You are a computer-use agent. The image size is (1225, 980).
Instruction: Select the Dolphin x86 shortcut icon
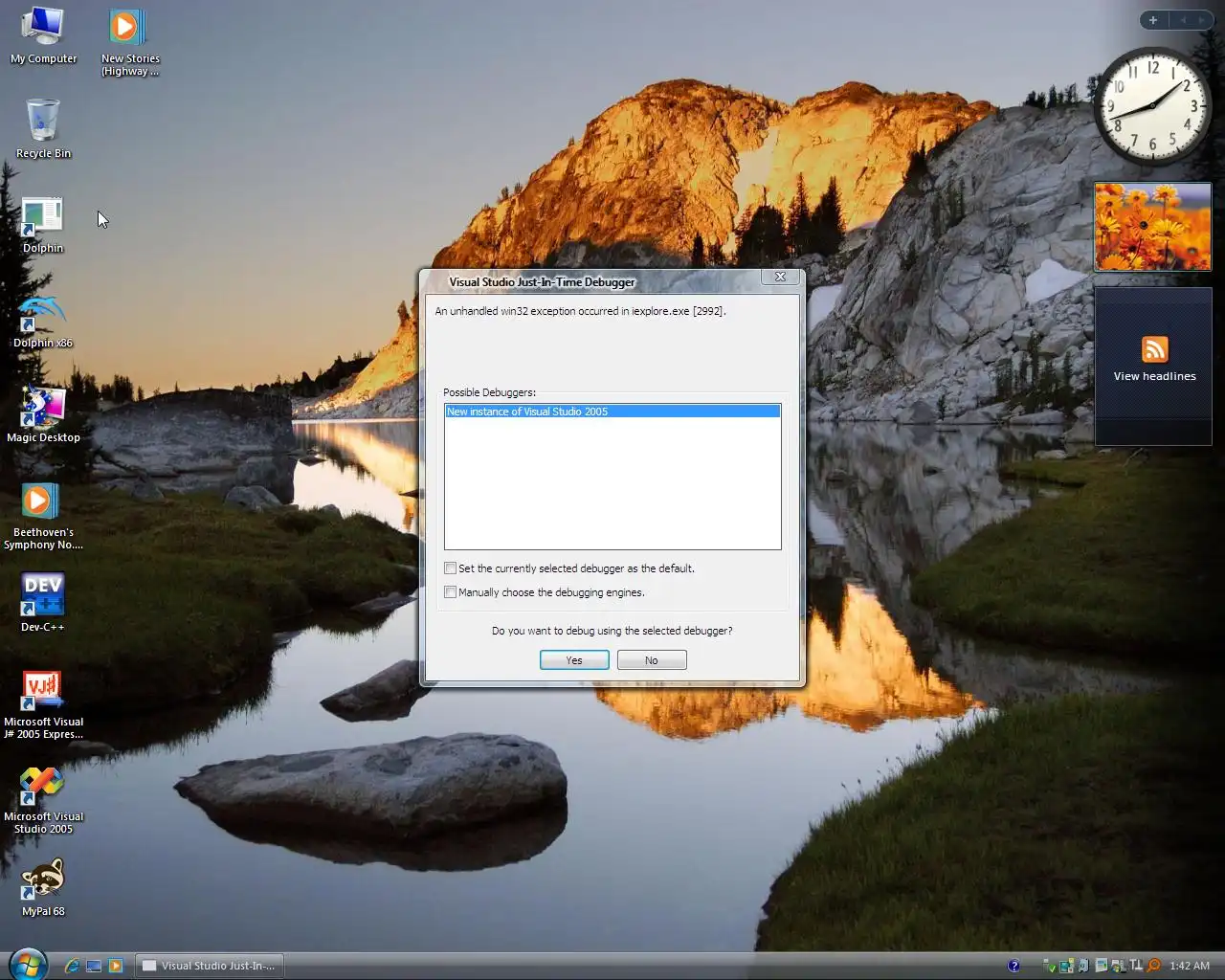pyautogui.click(x=43, y=320)
